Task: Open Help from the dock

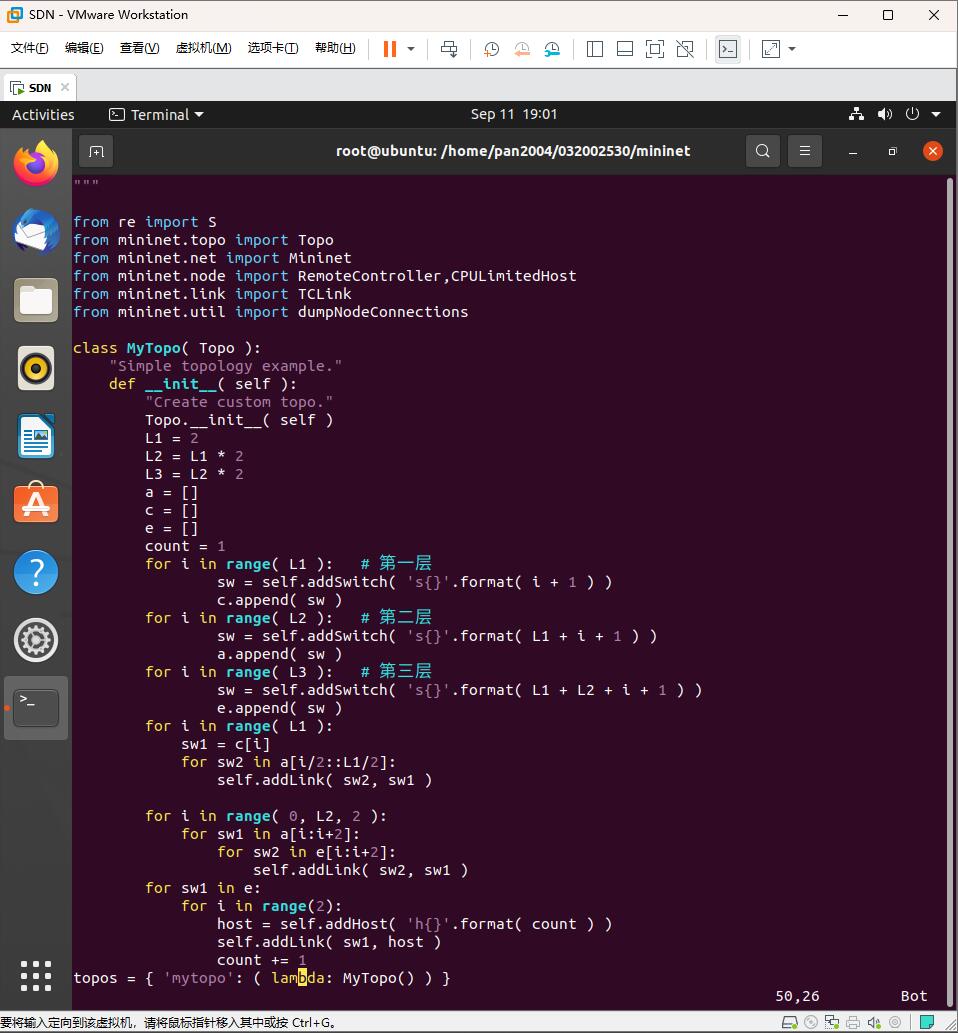Action: point(36,572)
